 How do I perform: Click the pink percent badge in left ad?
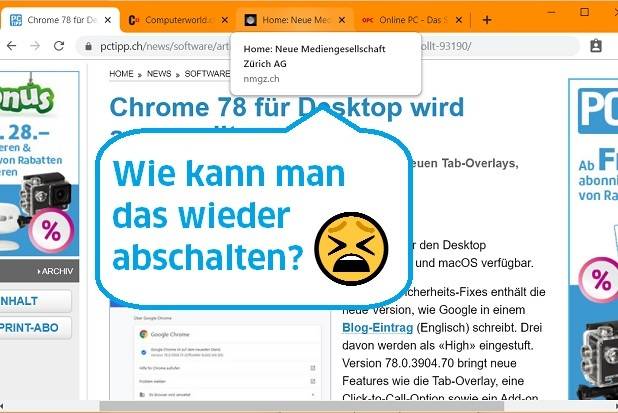click(x=51, y=231)
